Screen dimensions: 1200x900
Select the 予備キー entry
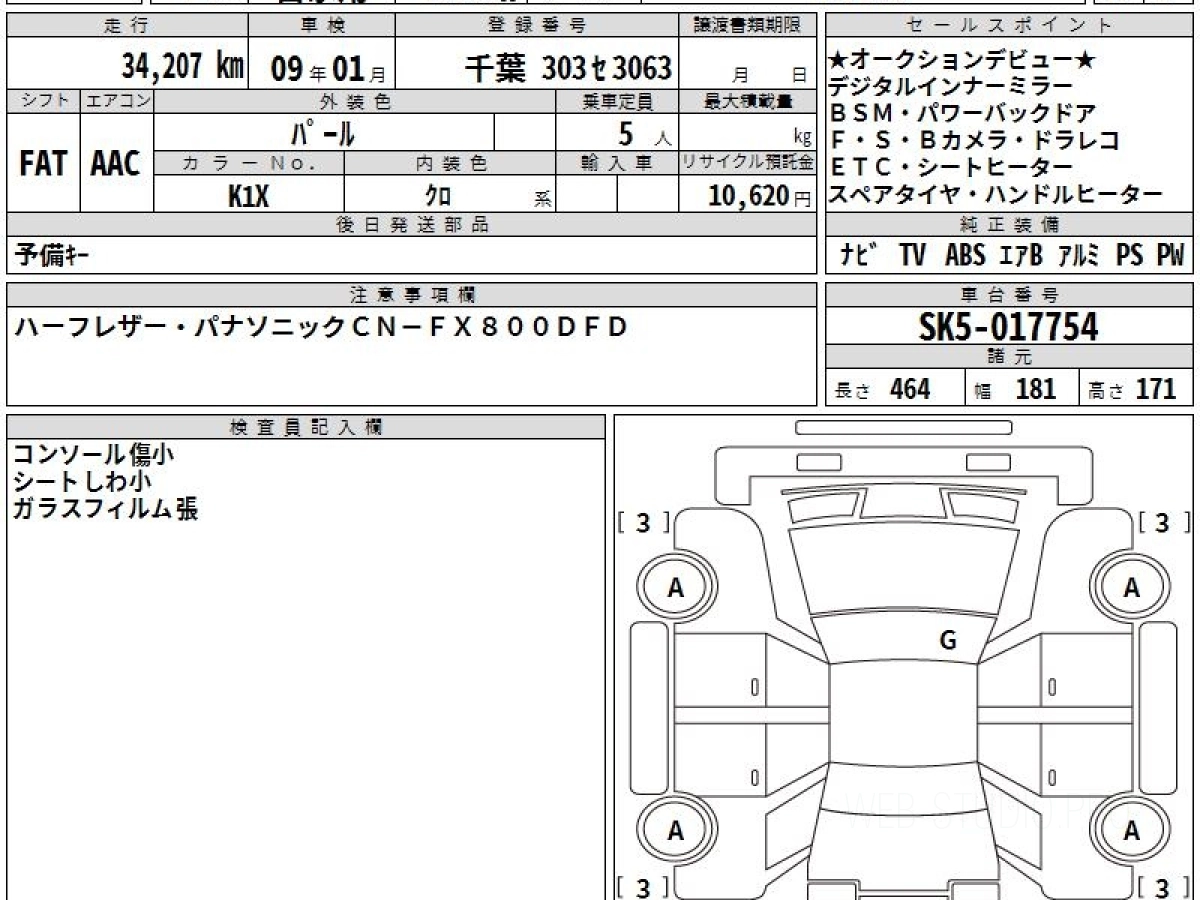52,256
